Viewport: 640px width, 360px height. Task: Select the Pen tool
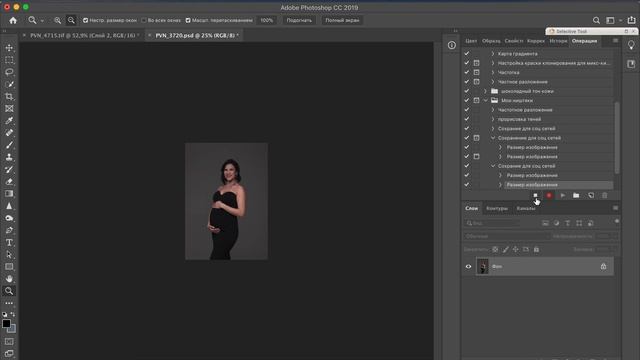click(x=9, y=230)
